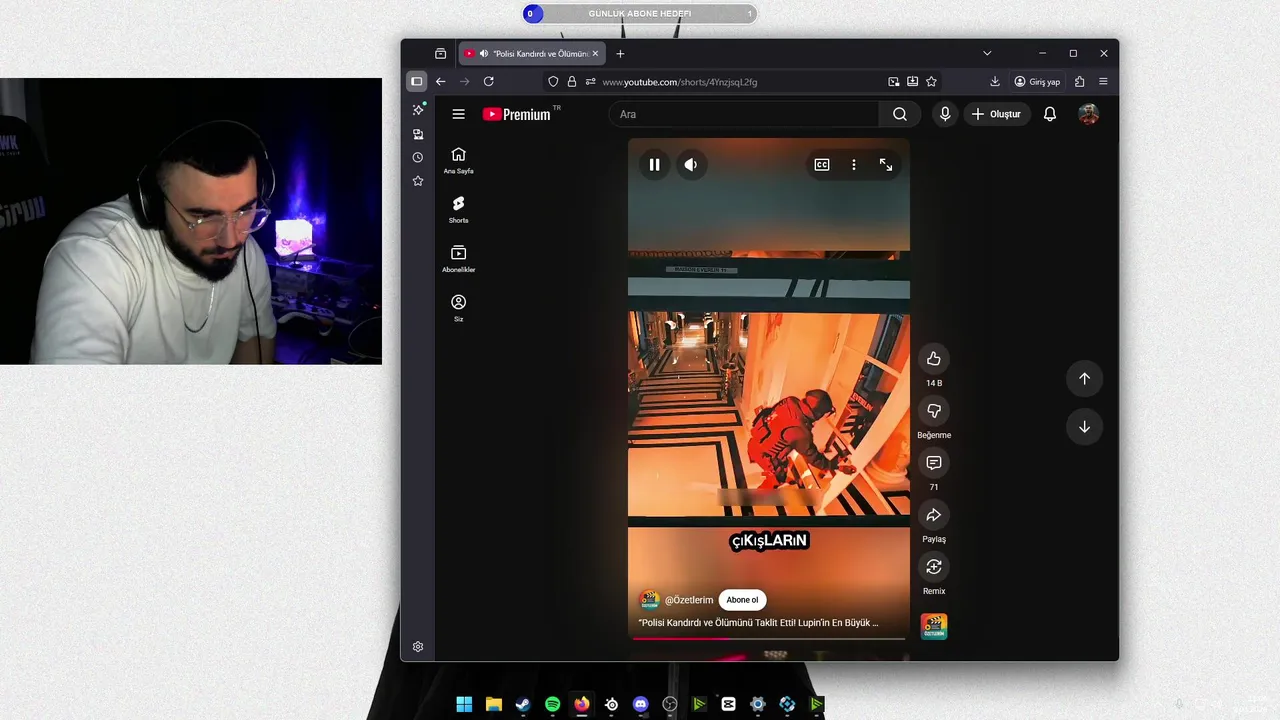Select the Polisi Kandırdı ve Ölümünü tab
Screen dimensions: 1280x720
[x=533, y=54]
